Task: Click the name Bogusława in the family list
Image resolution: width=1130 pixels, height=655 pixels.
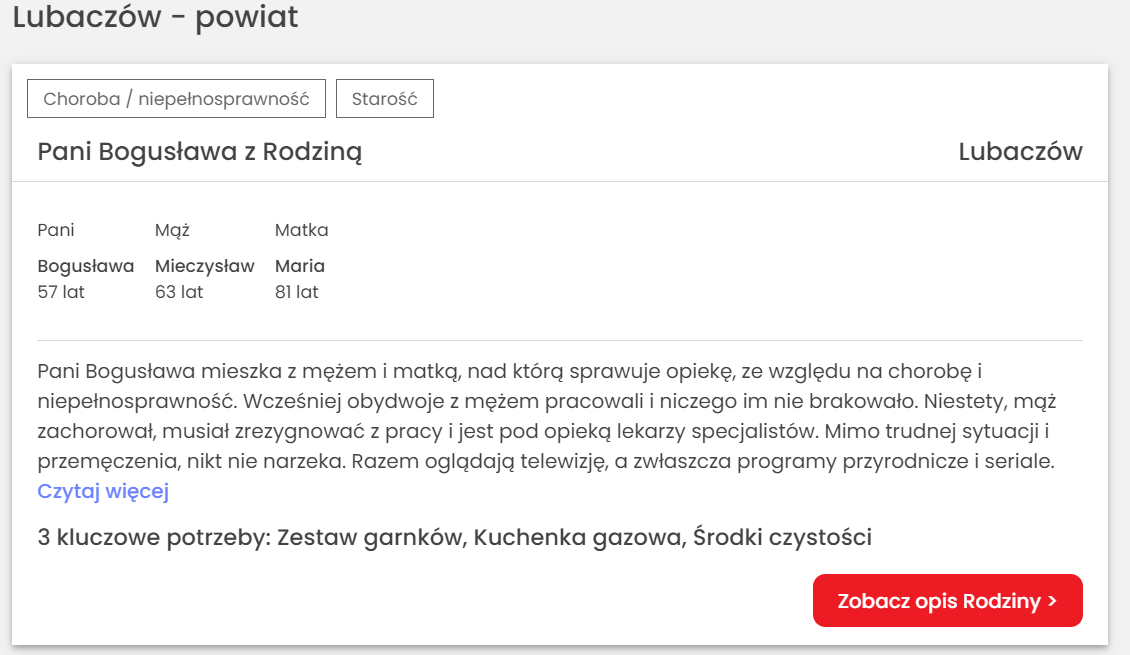Action: [86, 266]
